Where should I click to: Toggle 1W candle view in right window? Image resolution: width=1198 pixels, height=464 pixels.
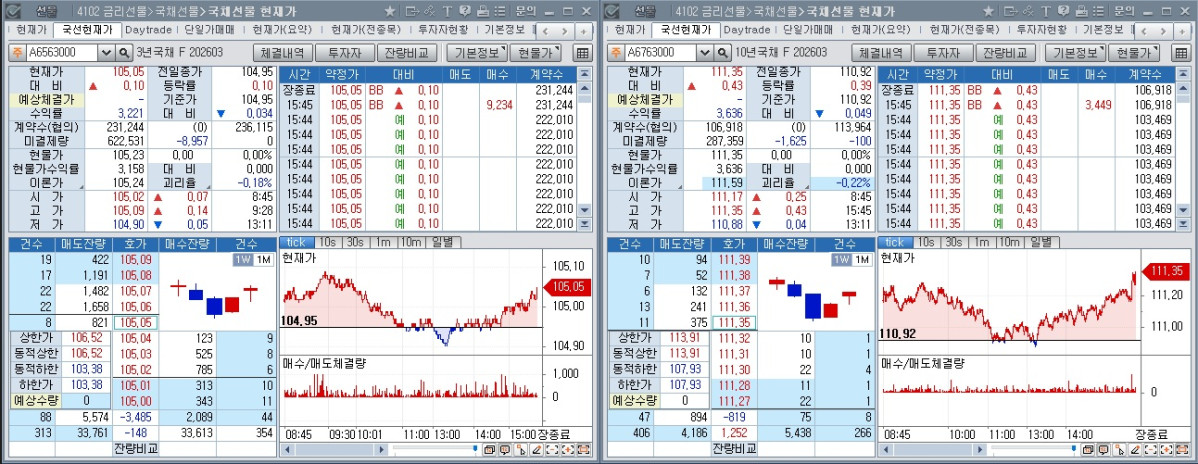click(x=840, y=260)
